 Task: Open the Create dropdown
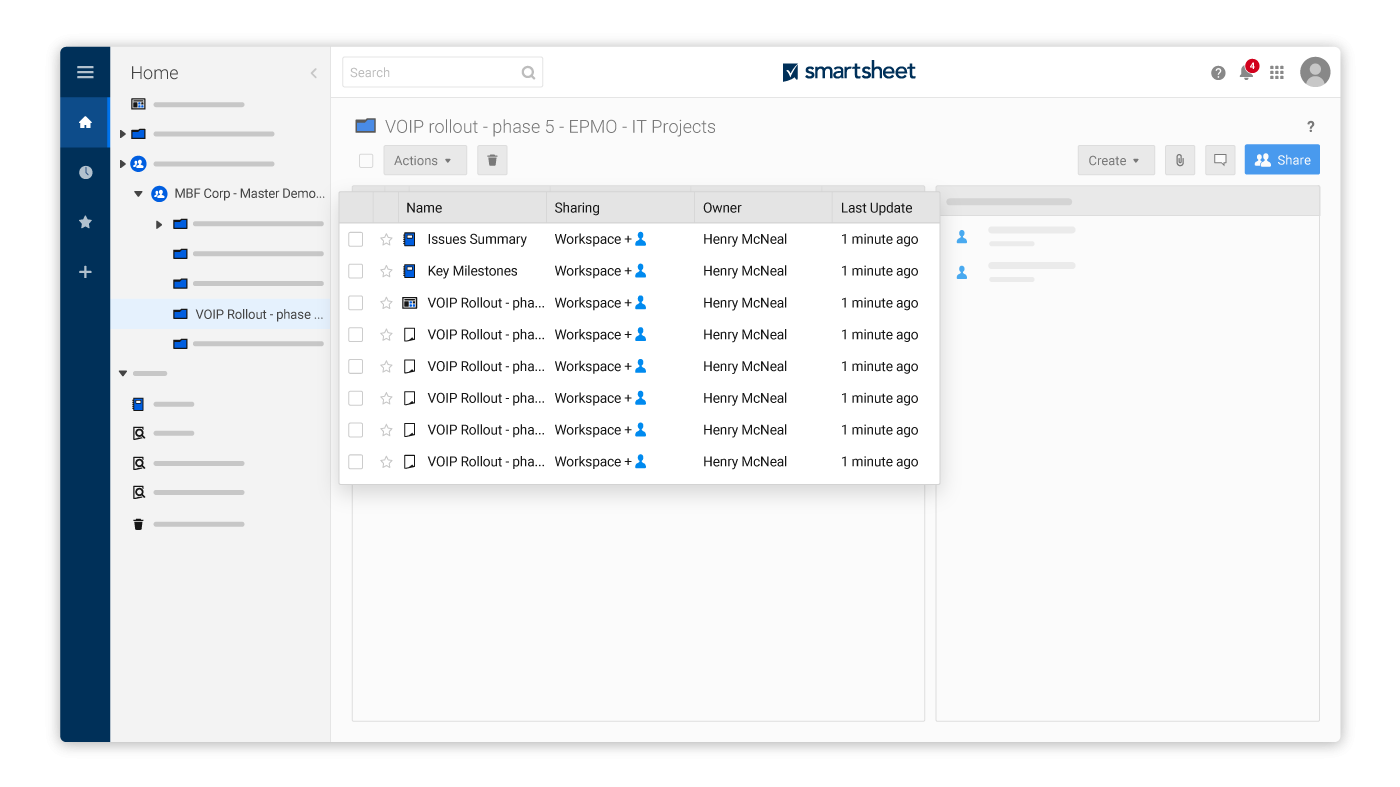[1115, 159]
